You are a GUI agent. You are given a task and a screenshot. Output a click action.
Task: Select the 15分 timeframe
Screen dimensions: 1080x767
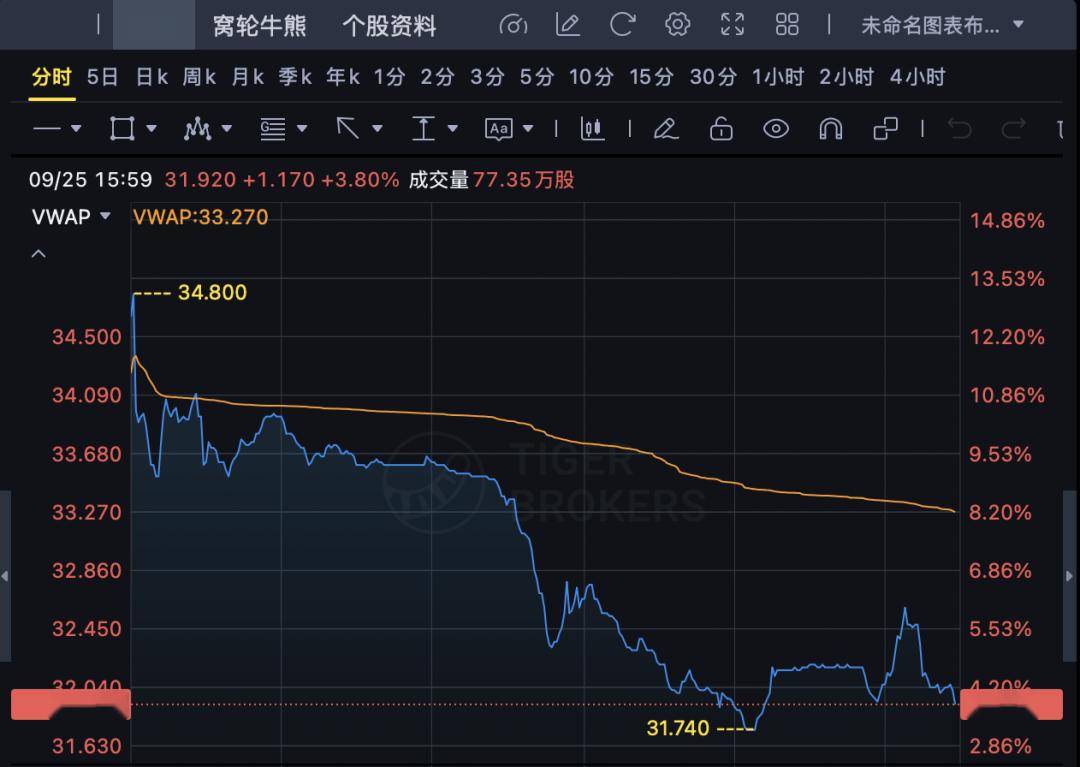coord(651,77)
